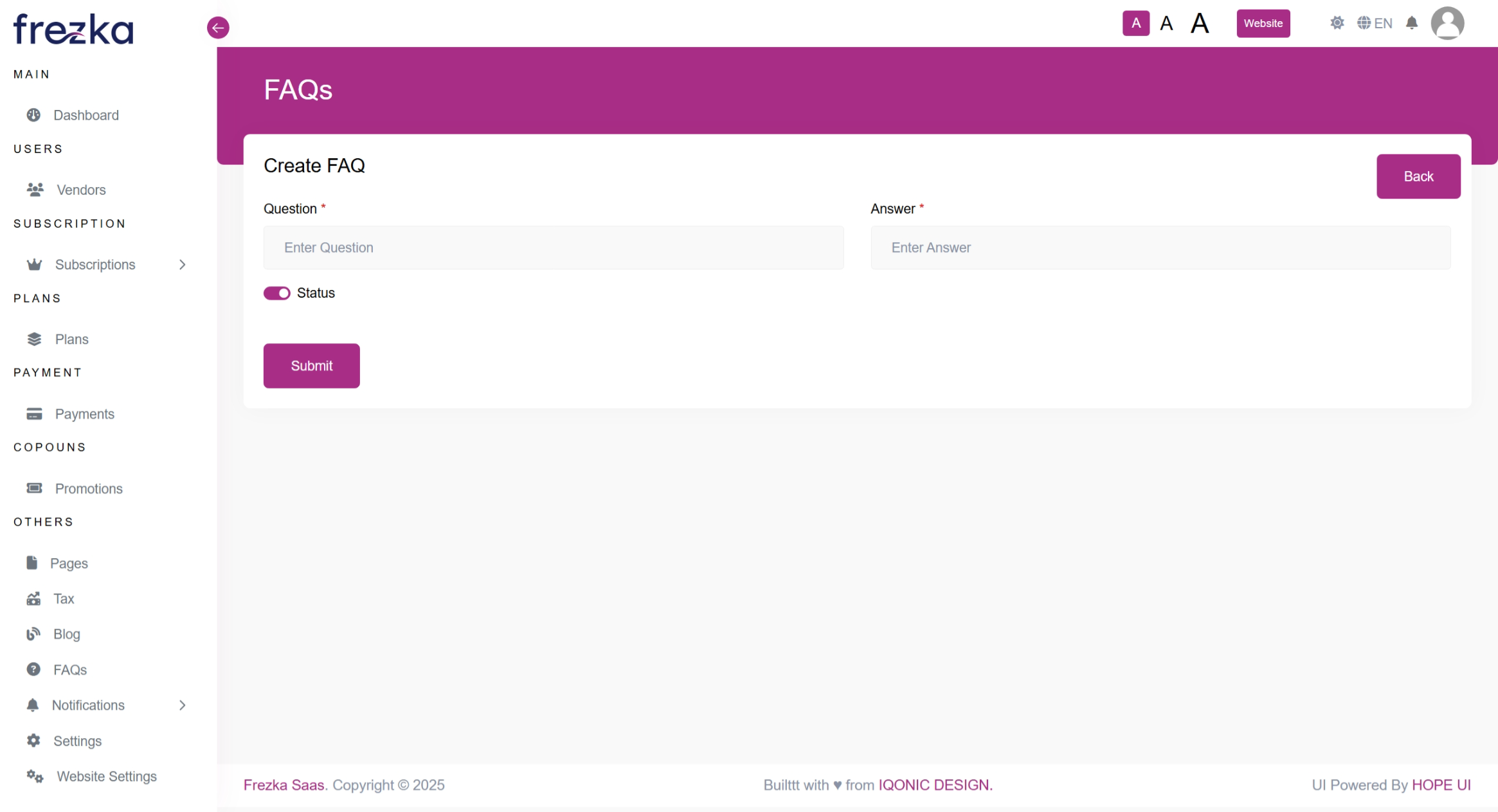Click the Vendors people icon
Image resolution: width=1498 pixels, height=812 pixels.
[x=35, y=190]
